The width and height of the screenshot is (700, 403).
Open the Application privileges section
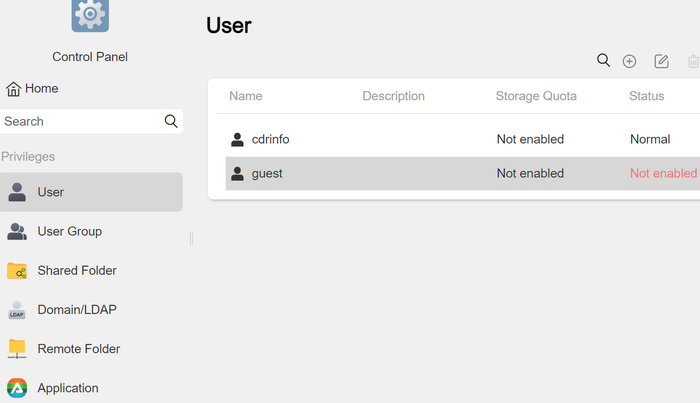[x=67, y=388]
